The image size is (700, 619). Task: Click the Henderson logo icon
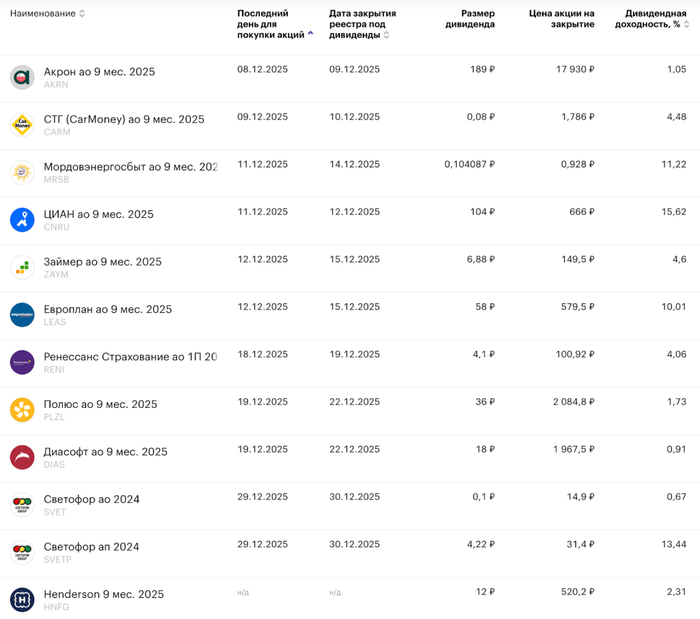click(x=22, y=600)
